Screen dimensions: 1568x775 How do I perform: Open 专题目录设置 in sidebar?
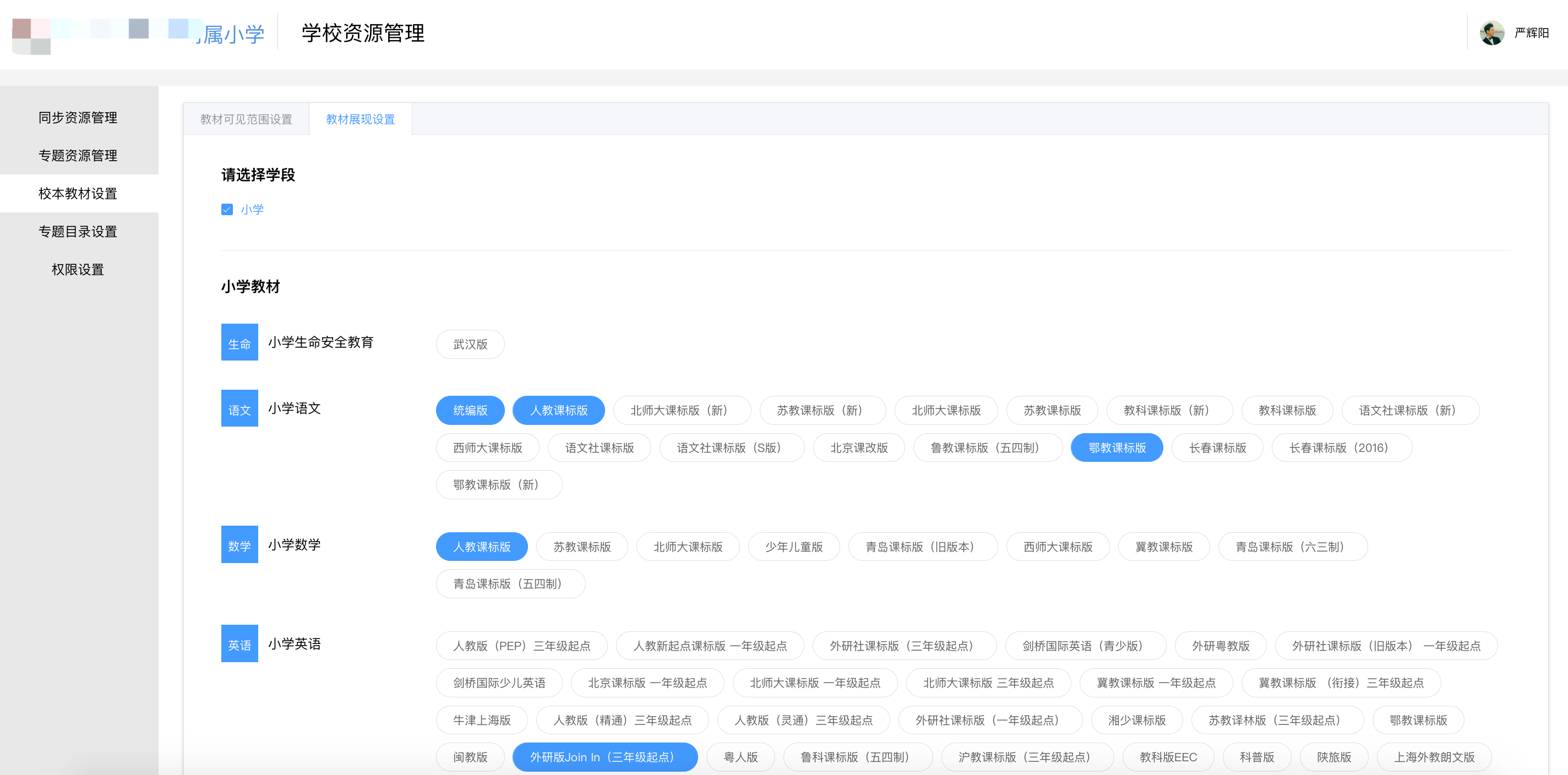[x=78, y=232]
